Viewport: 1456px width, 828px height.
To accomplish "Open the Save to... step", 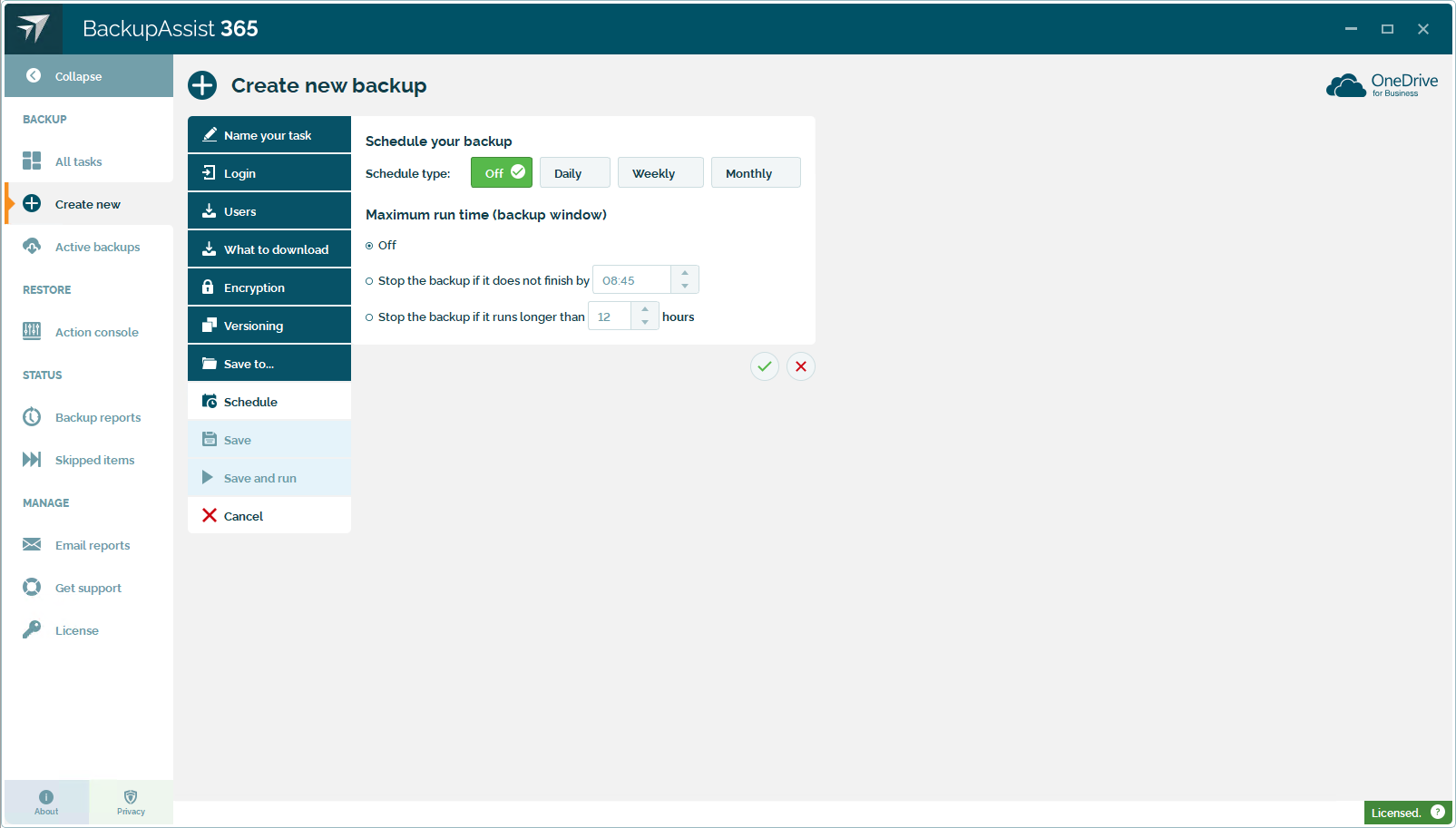I will click(x=269, y=363).
